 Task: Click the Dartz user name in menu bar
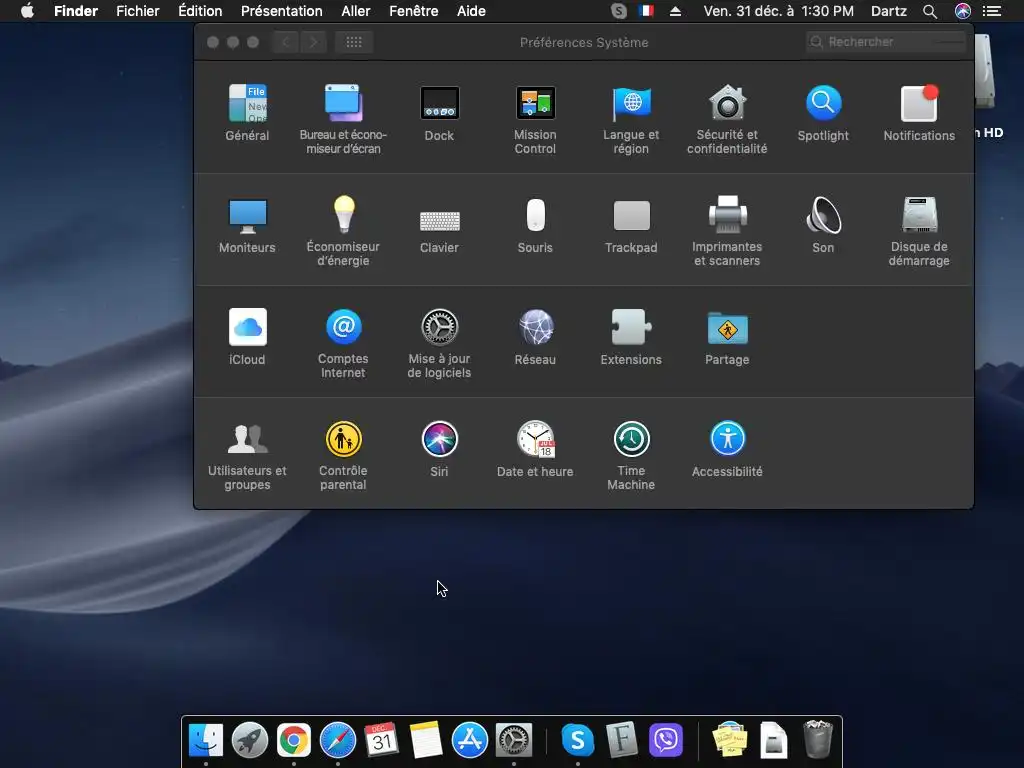point(889,11)
